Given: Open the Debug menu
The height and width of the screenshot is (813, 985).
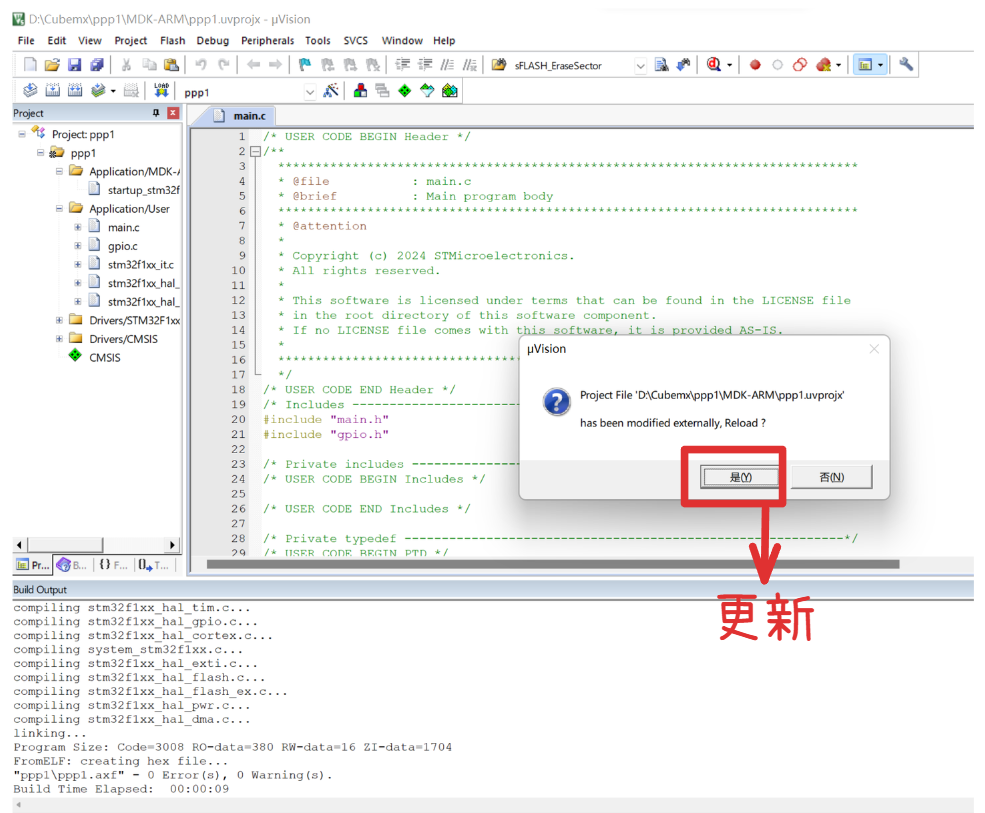Looking at the screenshot, I should [x=212, y=40].
